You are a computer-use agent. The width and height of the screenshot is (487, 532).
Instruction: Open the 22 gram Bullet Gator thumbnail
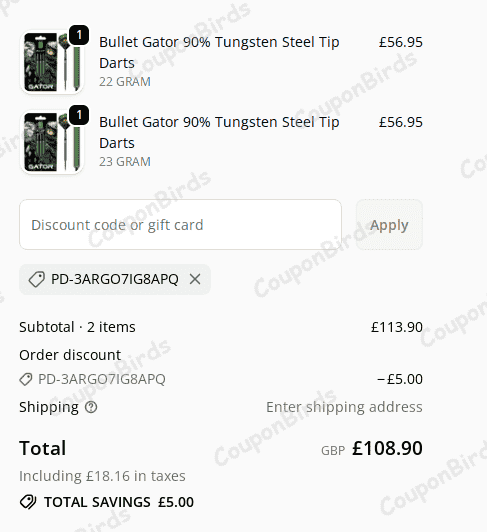pos(52,62)
